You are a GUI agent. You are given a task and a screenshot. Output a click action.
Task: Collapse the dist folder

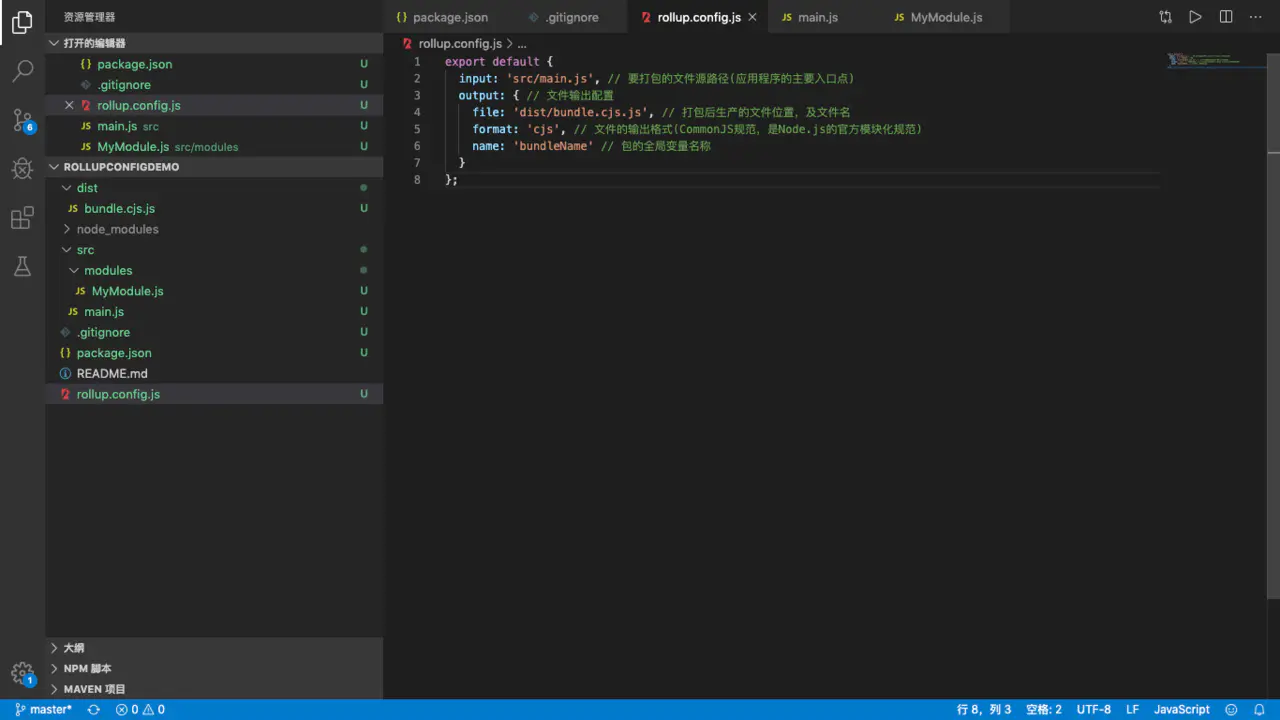(x=87, y=188)
